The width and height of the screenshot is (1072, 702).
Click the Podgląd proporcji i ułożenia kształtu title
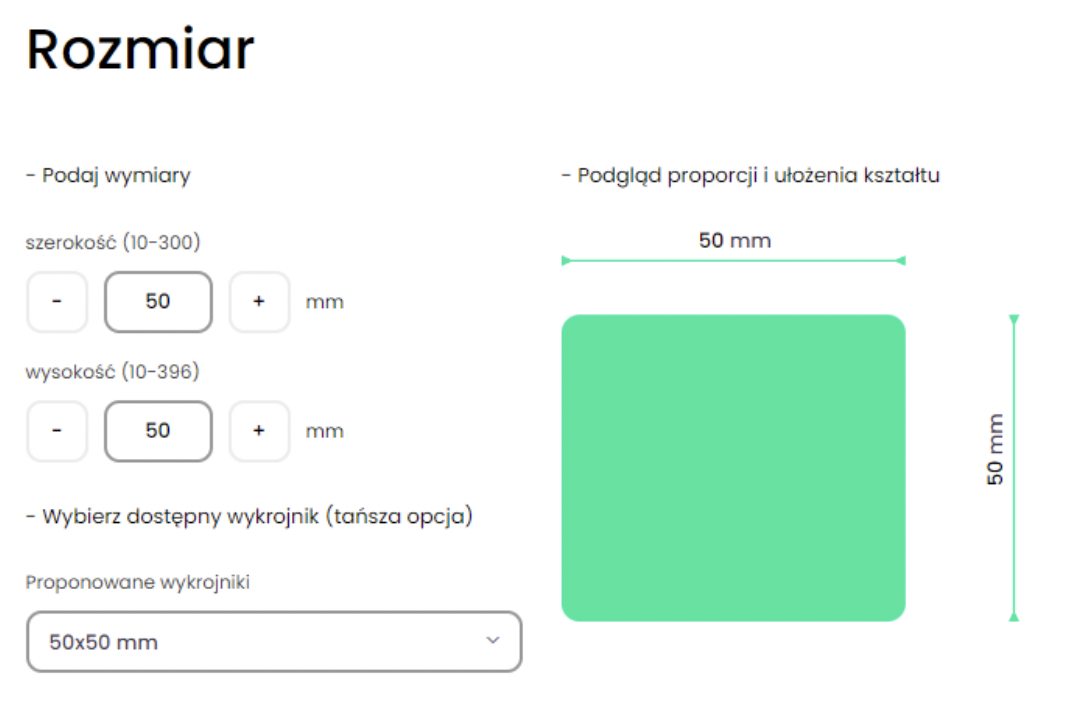(x=750, y=176)
